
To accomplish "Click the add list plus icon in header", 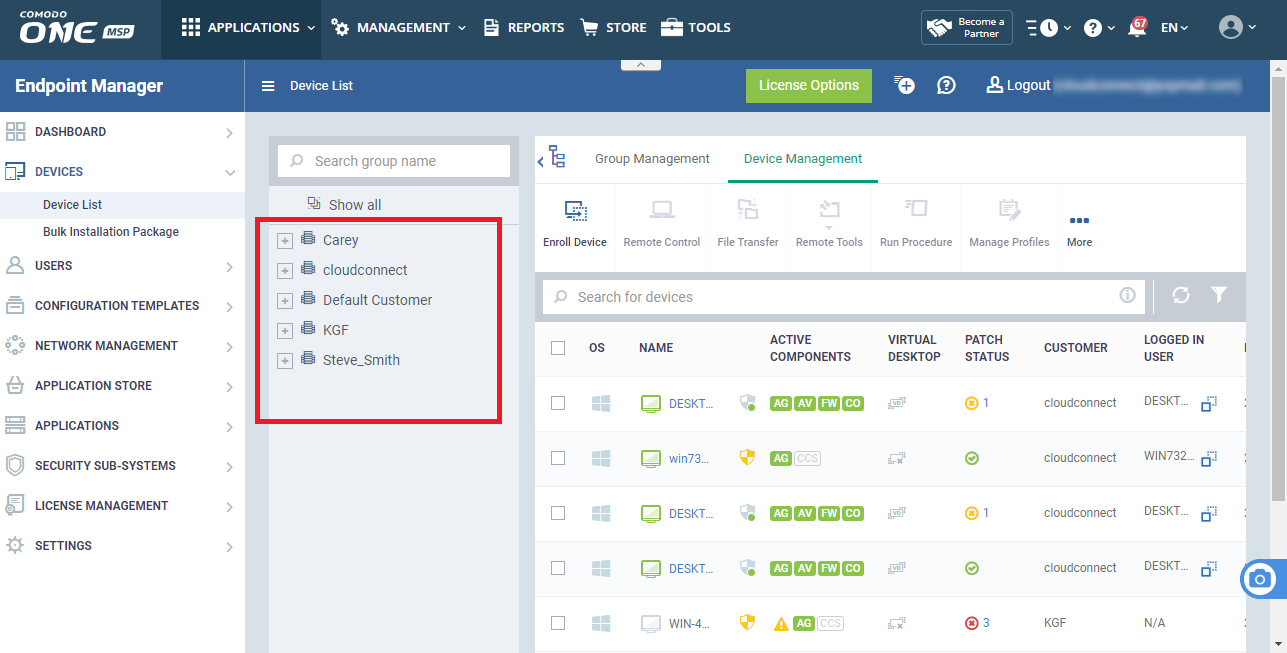I will (904, 85).
